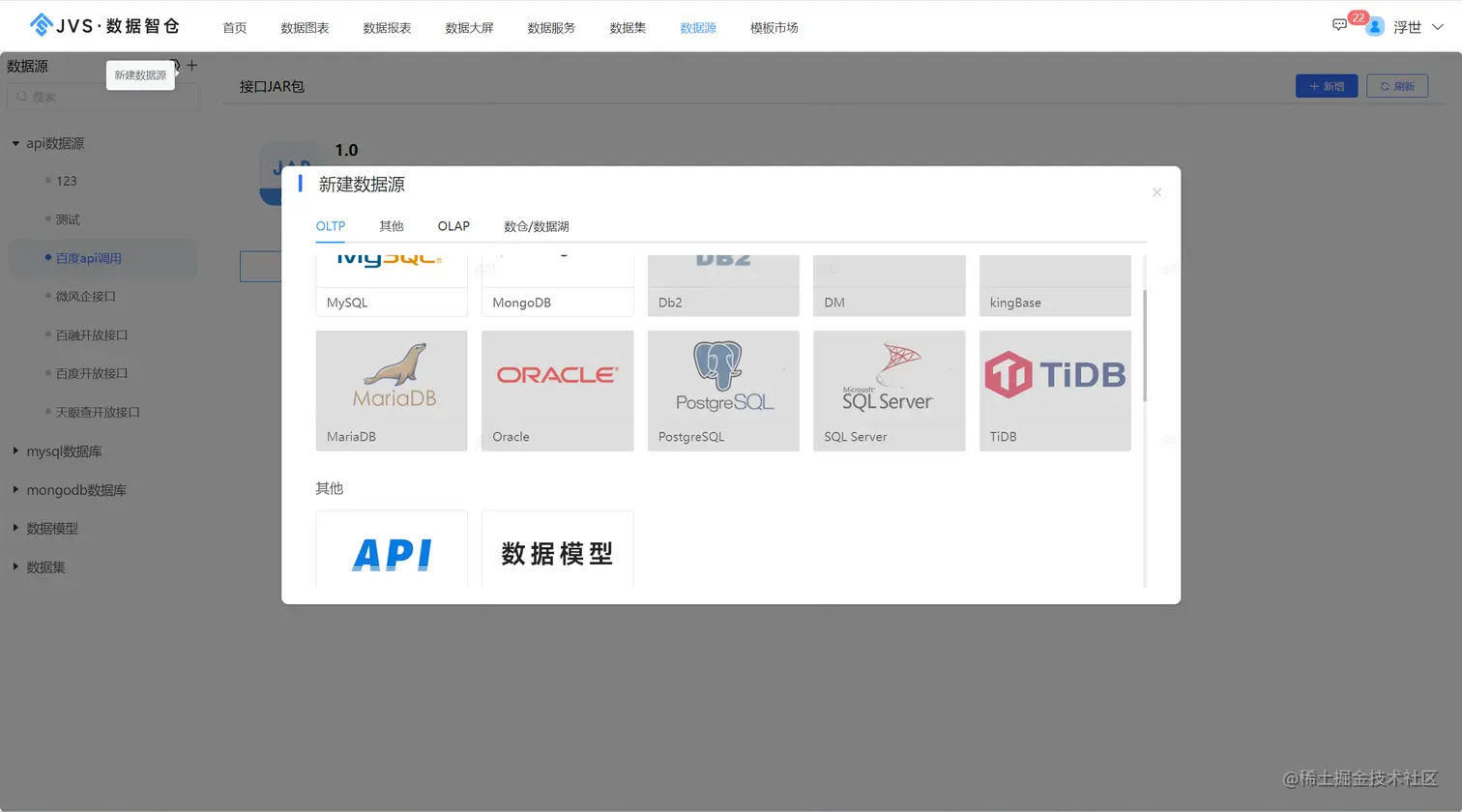Viewport: 1462px width, 812px height.
Task: Select the SQL Server data source
Action: (889, 391)
